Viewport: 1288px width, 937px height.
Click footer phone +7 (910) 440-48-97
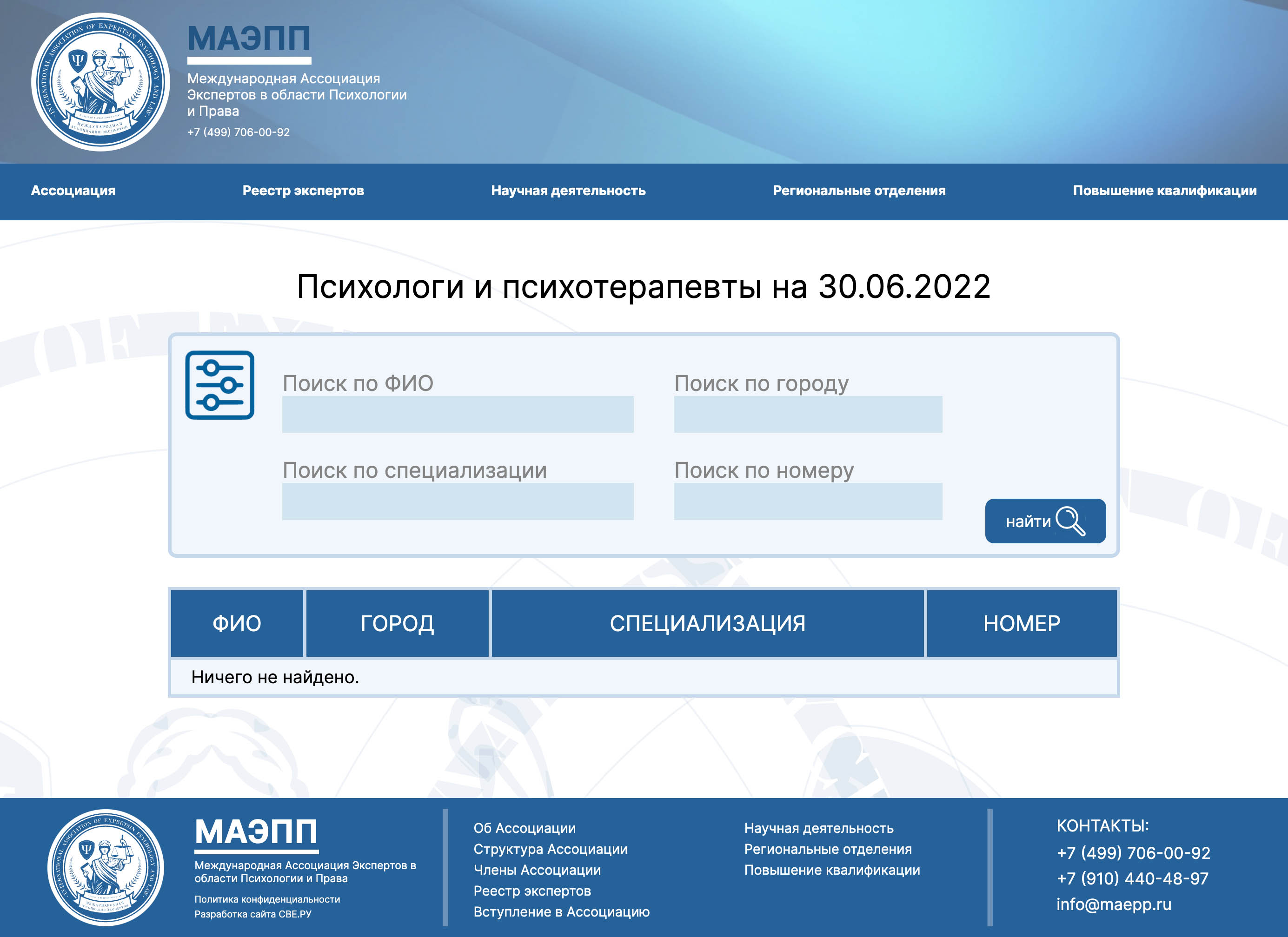1132,878
